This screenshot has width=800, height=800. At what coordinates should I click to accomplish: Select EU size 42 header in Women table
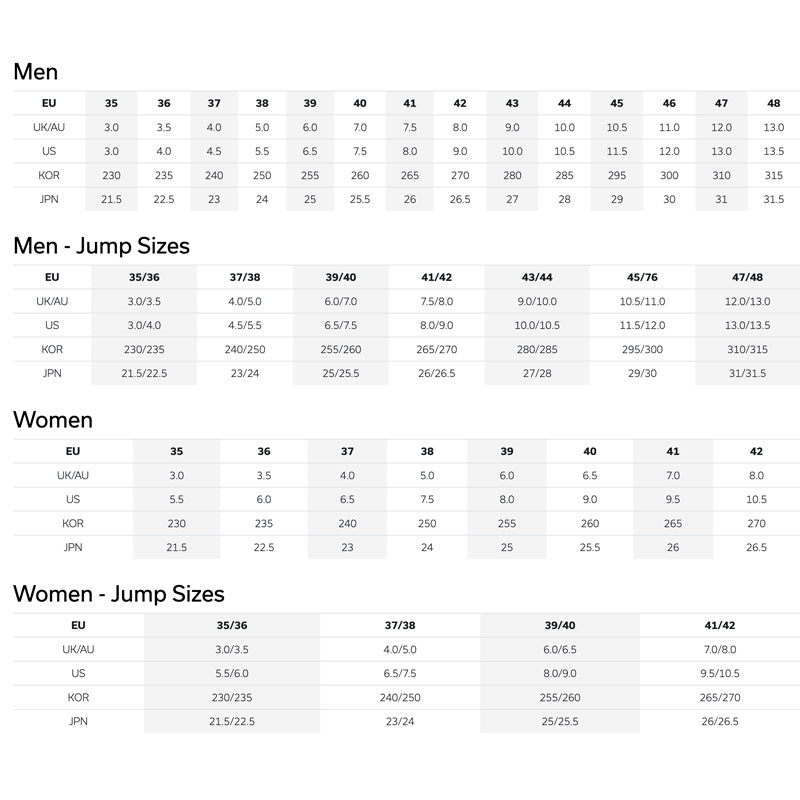756,451
